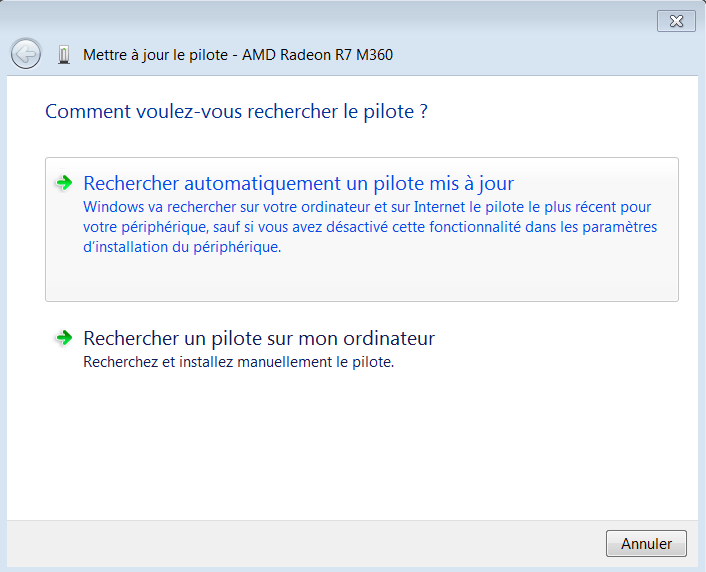Cancel the wizard with Annuler

[x=646, y=544]
